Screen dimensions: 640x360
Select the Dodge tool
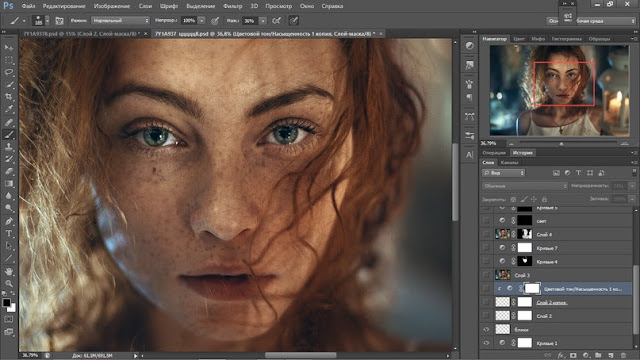tap(9, 208)
